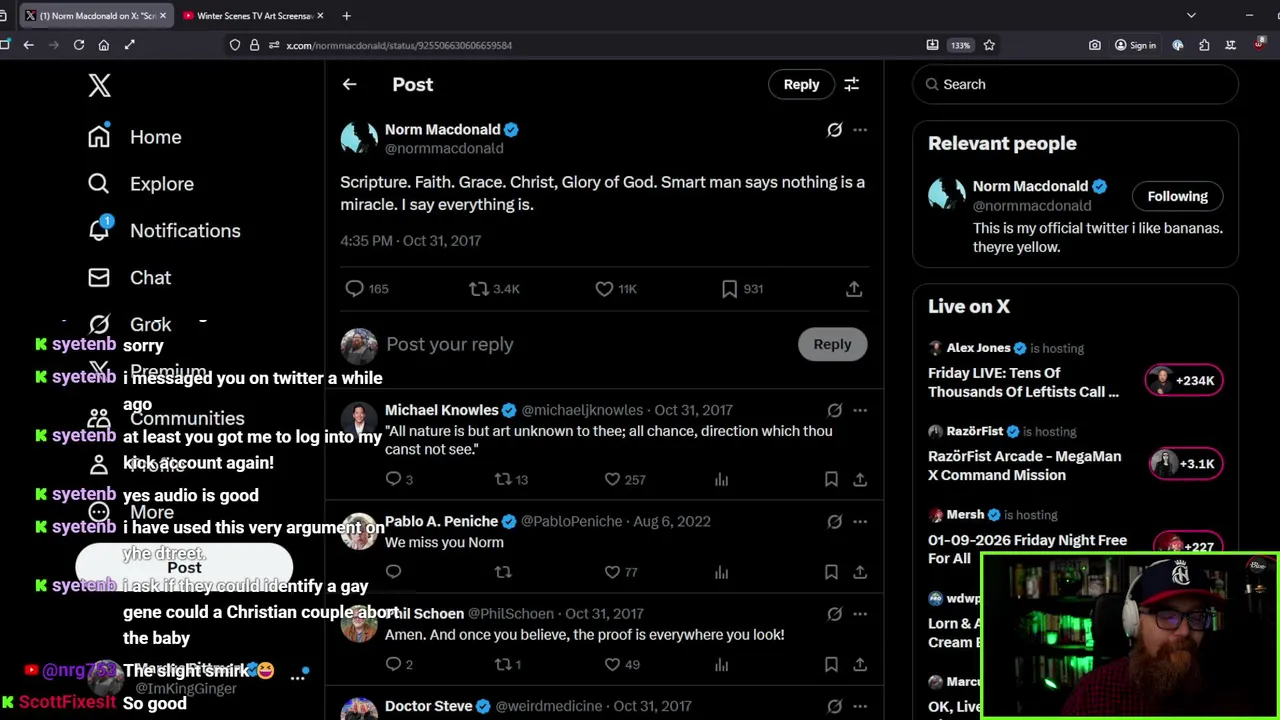
Task: Open Pablo A. Peniche profile link
Action: point(441,522)
